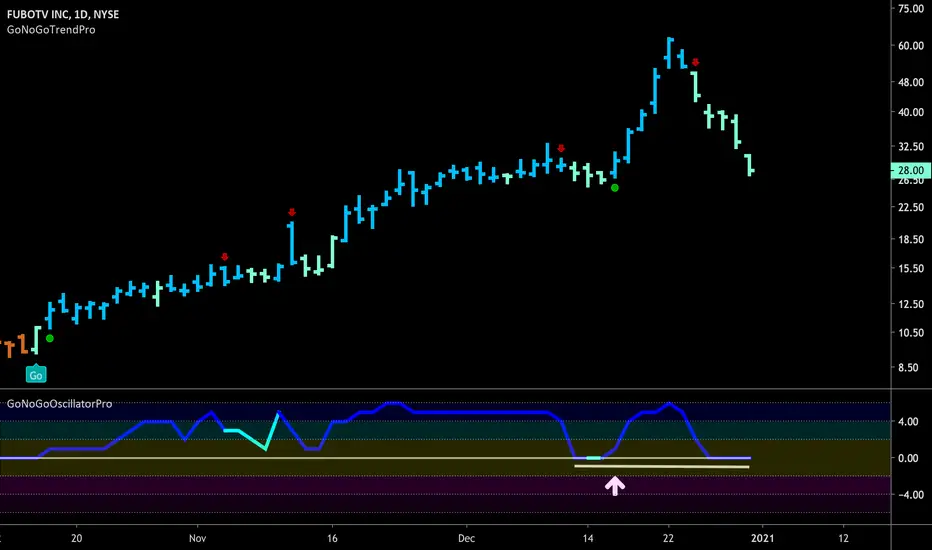This screenshot has width=932, height=550.
Task: Select the GoNoGoTrendPro indicator label
Action: pos(51,30)
